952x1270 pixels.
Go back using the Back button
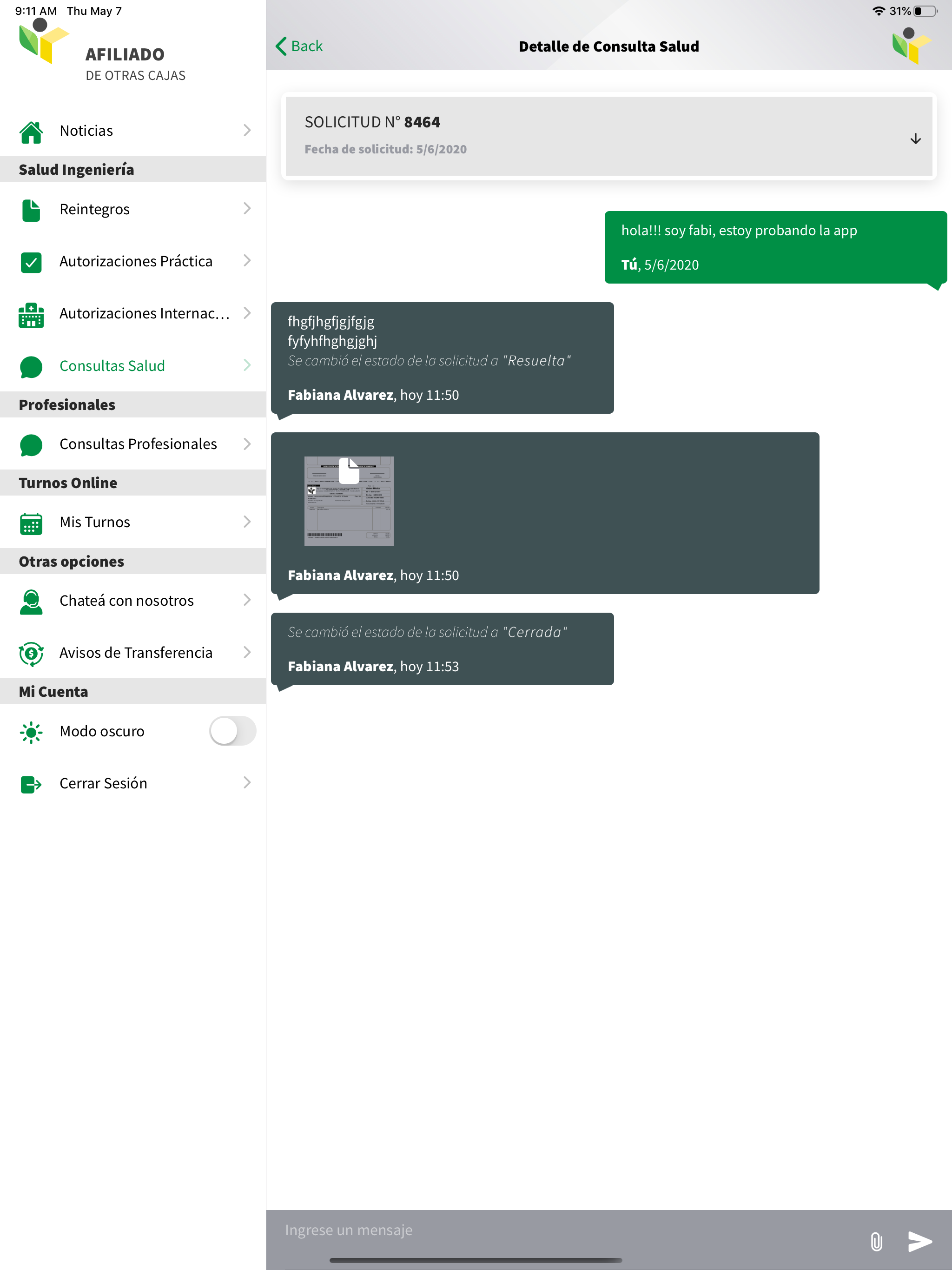tap(299, 46)
